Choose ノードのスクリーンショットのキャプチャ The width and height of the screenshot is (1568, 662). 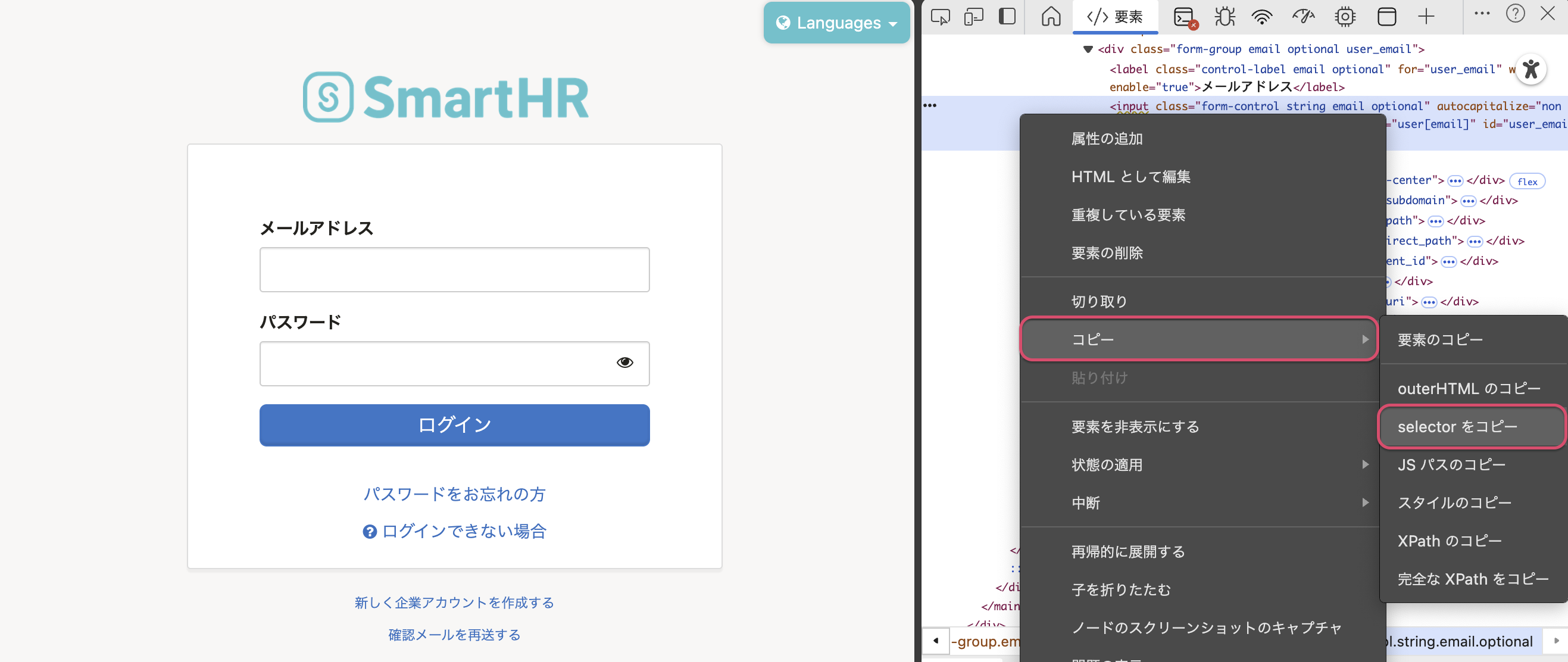[x=1202, y=627]
